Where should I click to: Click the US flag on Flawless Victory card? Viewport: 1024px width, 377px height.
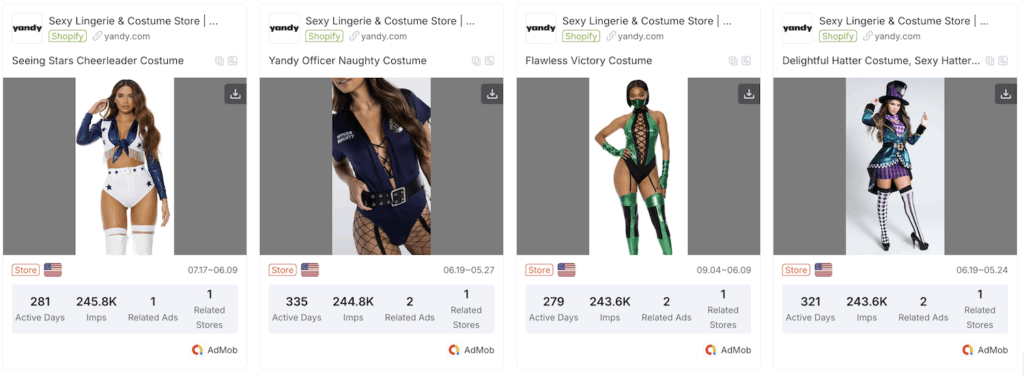click(566, 270)
